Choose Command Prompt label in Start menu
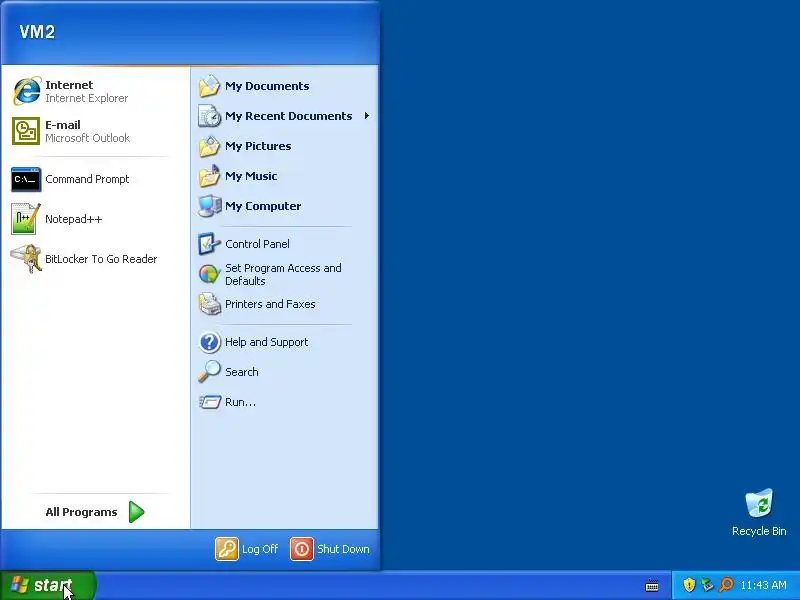The image size is (800, 600). (87, 179)
